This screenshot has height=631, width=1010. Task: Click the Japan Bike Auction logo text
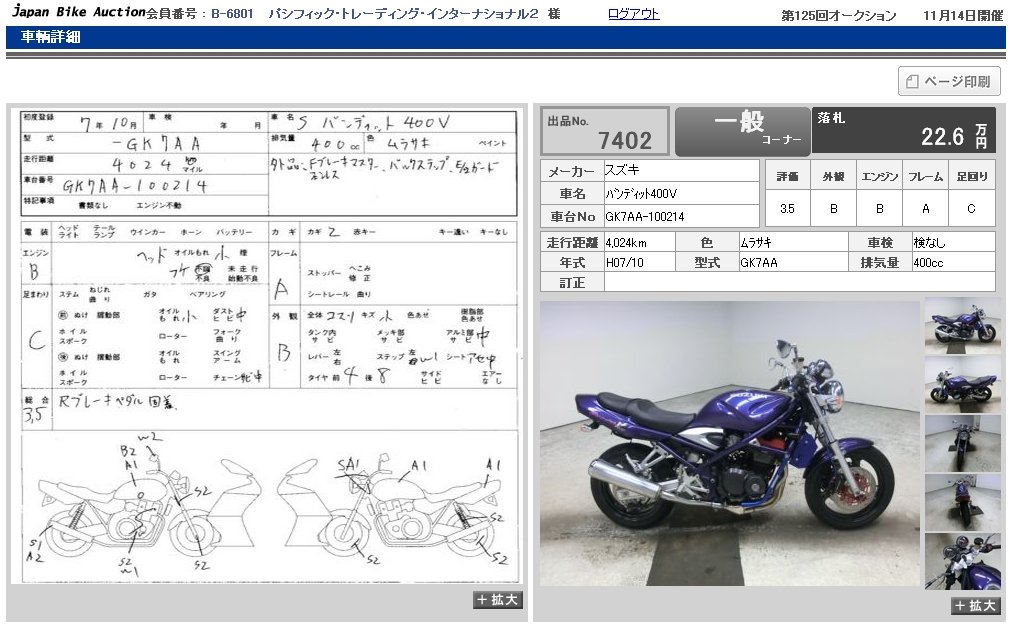[x=79, y=12]
